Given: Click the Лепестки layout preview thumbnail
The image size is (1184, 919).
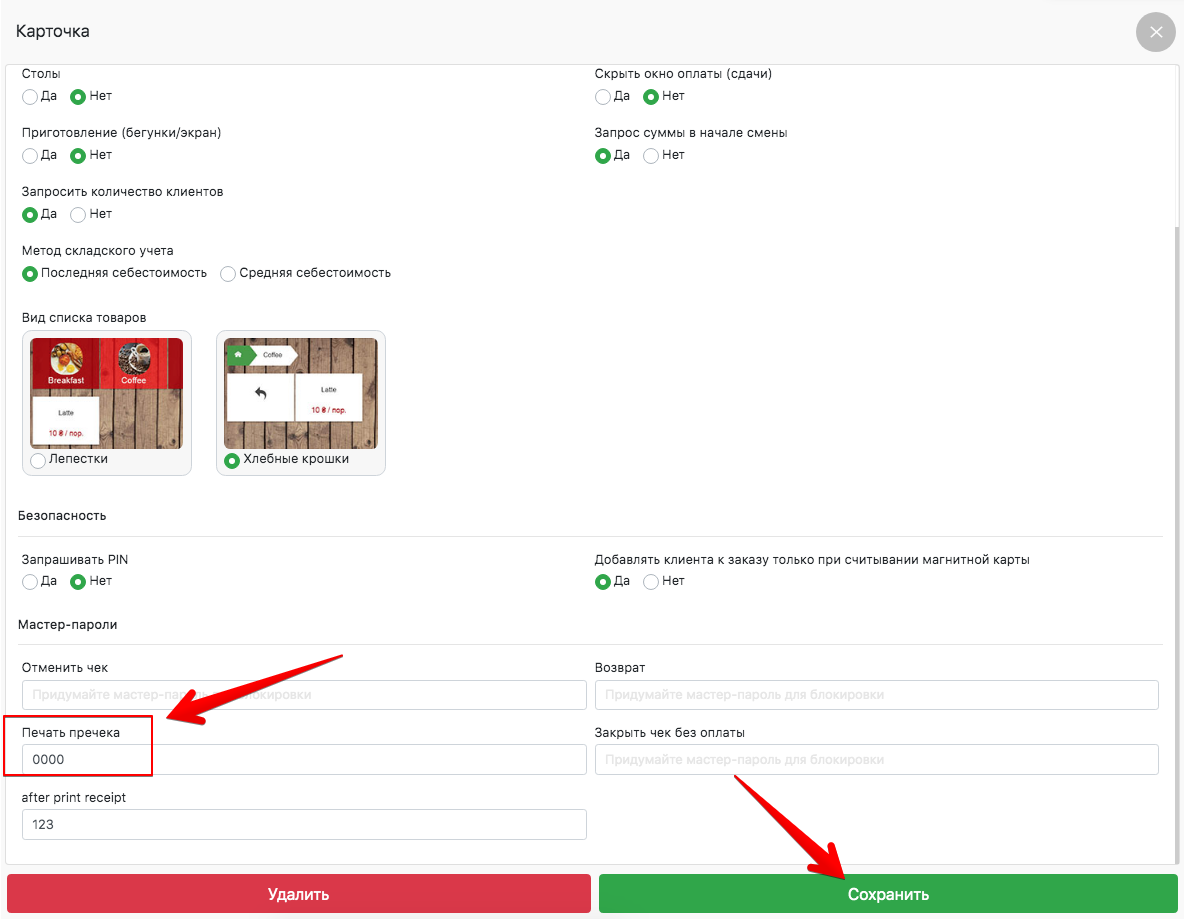Looking at the screenshot, I should 106,393.
